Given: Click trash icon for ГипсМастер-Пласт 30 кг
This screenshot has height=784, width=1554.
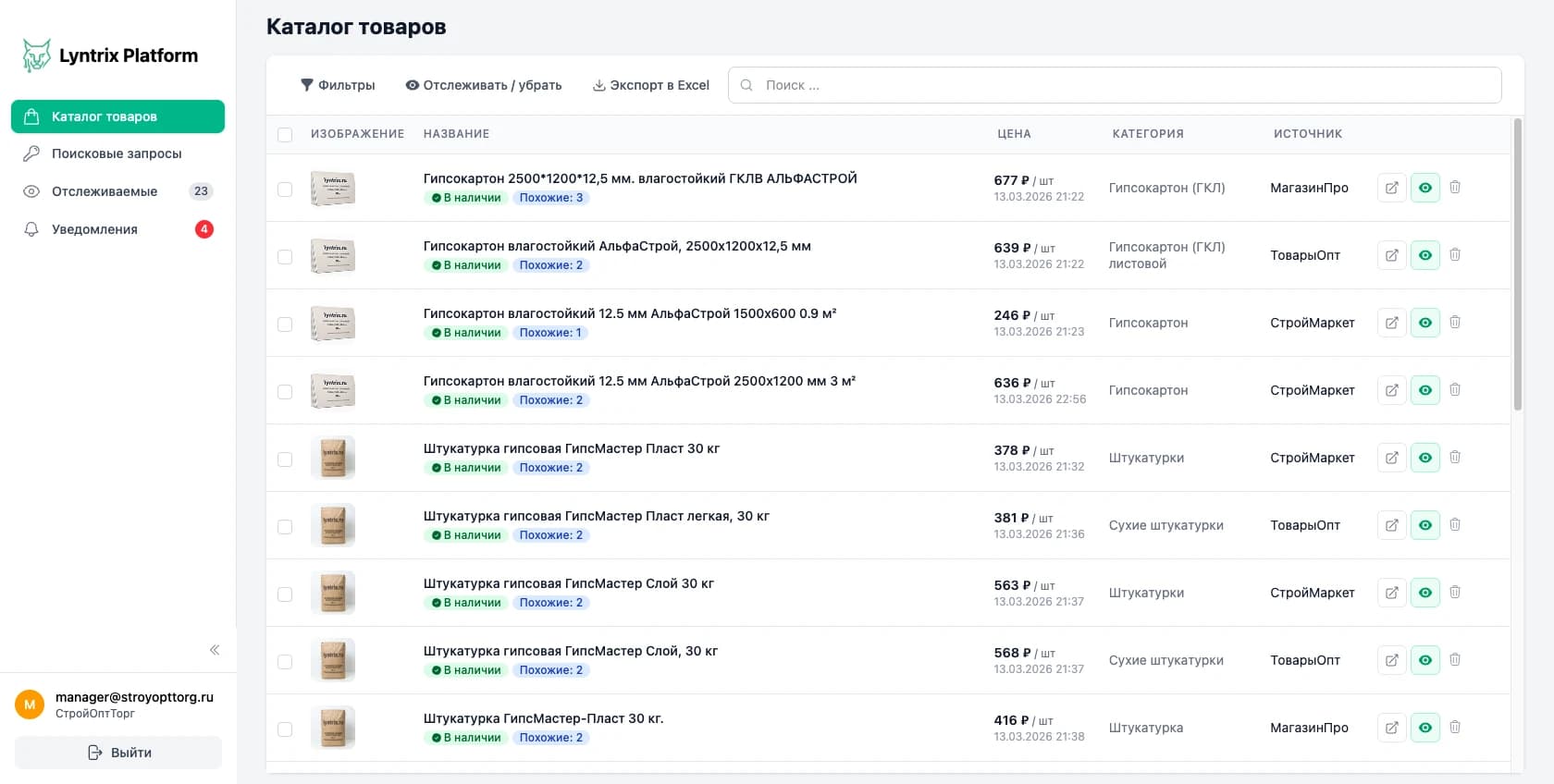Looking at the screenshot, I should coord(1454,728).
